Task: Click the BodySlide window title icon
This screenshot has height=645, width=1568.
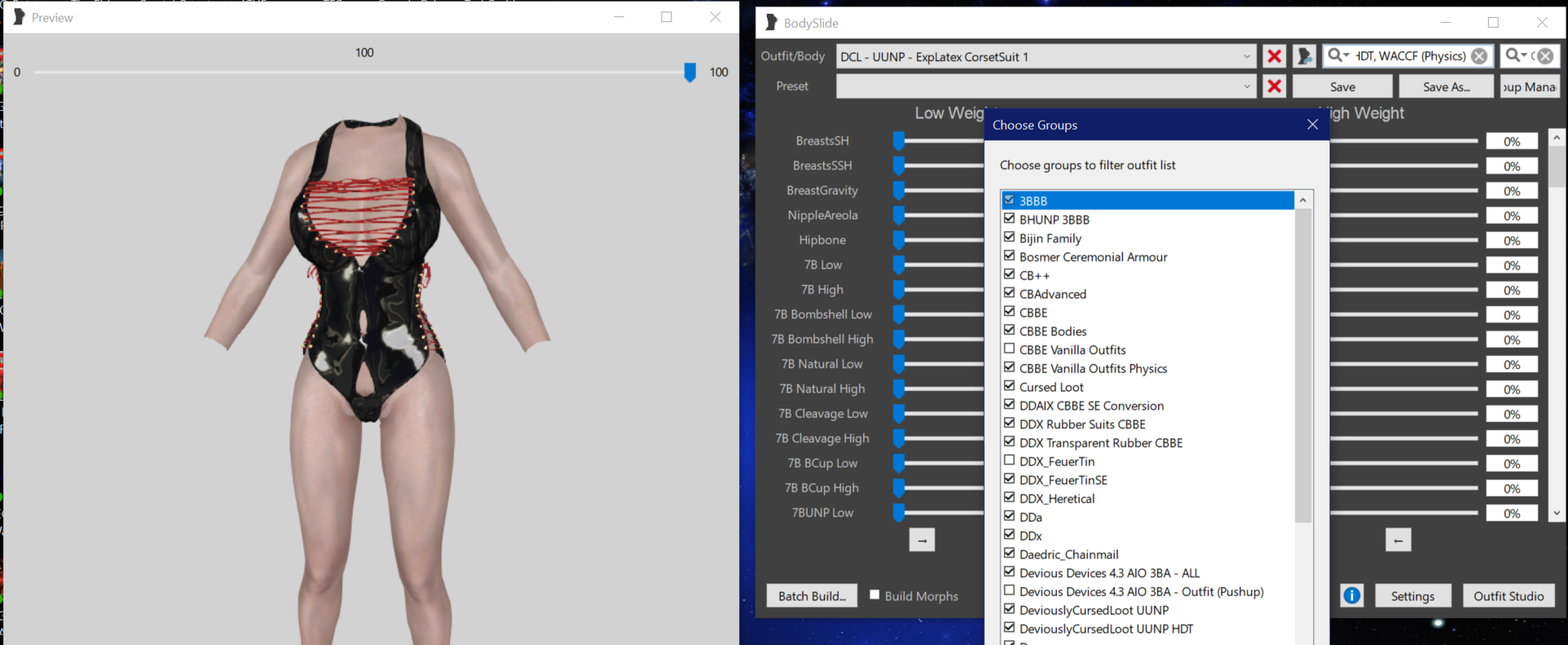Action: click(771, 22)
